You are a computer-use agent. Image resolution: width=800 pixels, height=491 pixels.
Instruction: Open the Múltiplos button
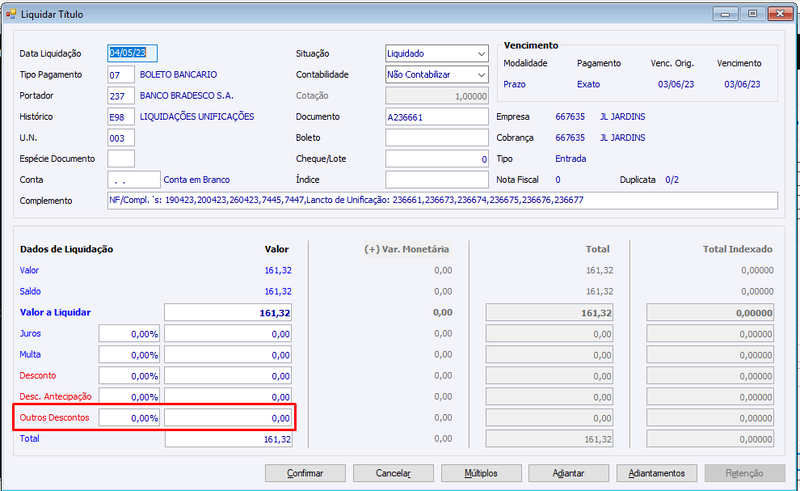pos(481,473)
